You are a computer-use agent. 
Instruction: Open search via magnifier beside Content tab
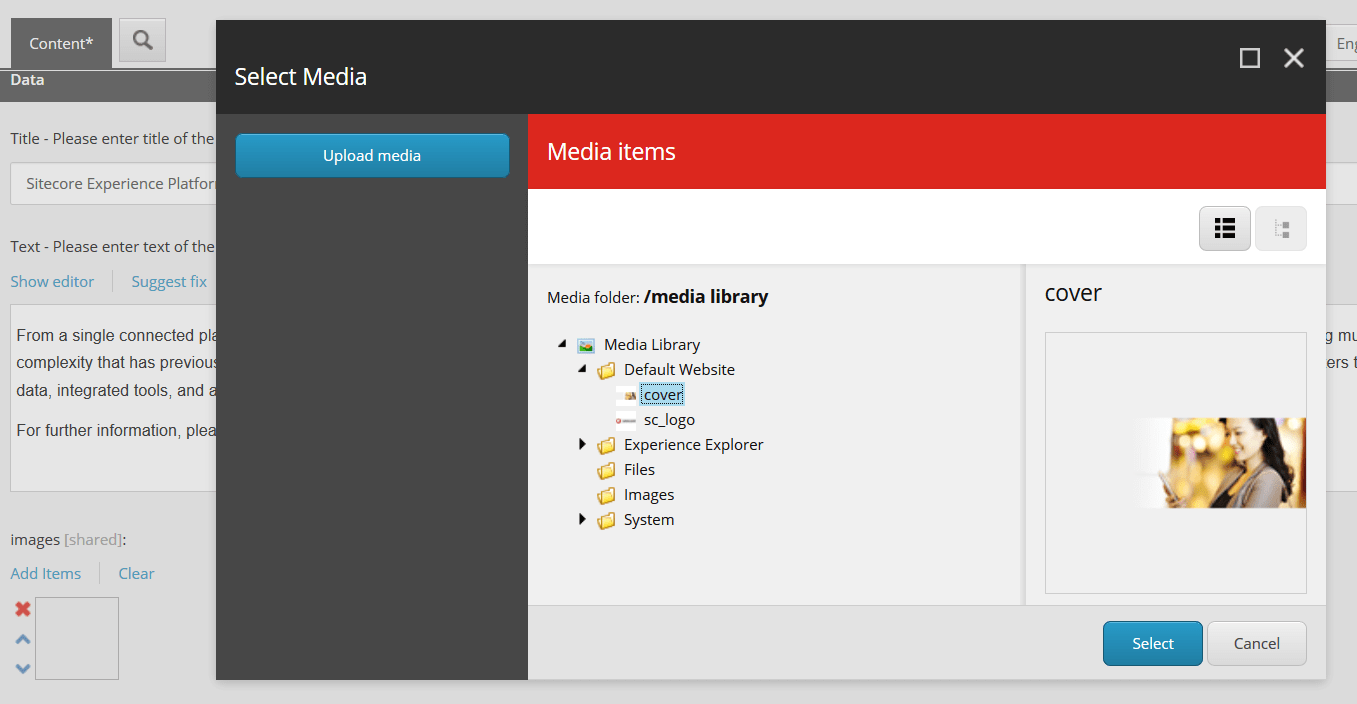pyautogui.click(x=141, y=40)
